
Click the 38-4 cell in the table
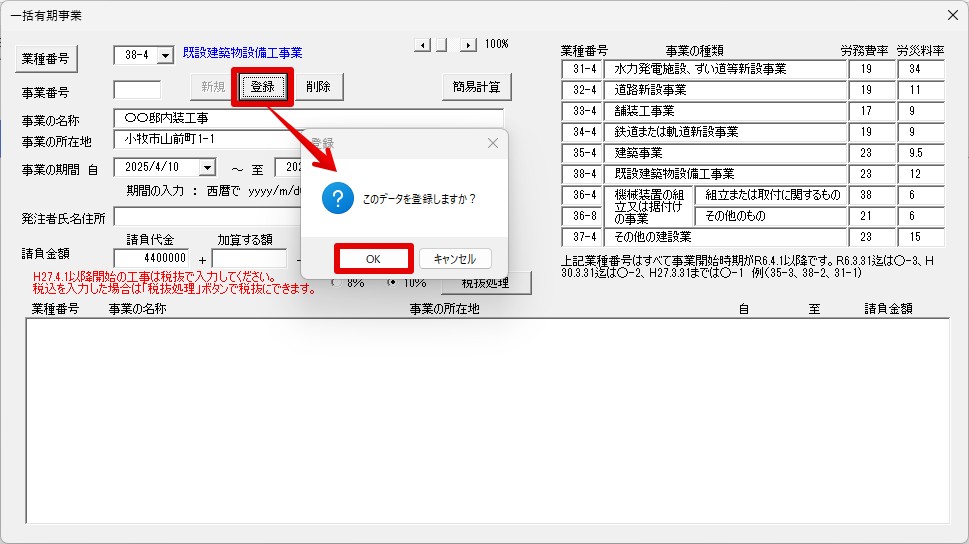(582, 174)
